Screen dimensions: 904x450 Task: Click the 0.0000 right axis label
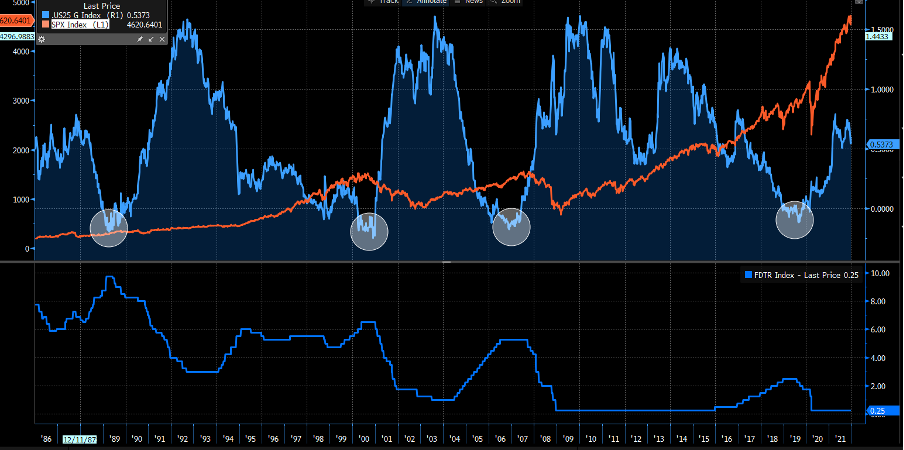[x=880, y=209]
